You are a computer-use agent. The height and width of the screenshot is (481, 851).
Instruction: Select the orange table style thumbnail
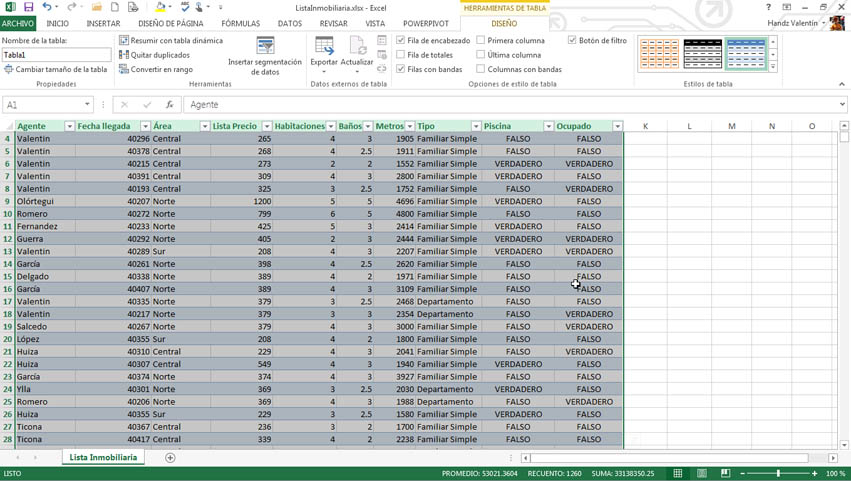659,54
